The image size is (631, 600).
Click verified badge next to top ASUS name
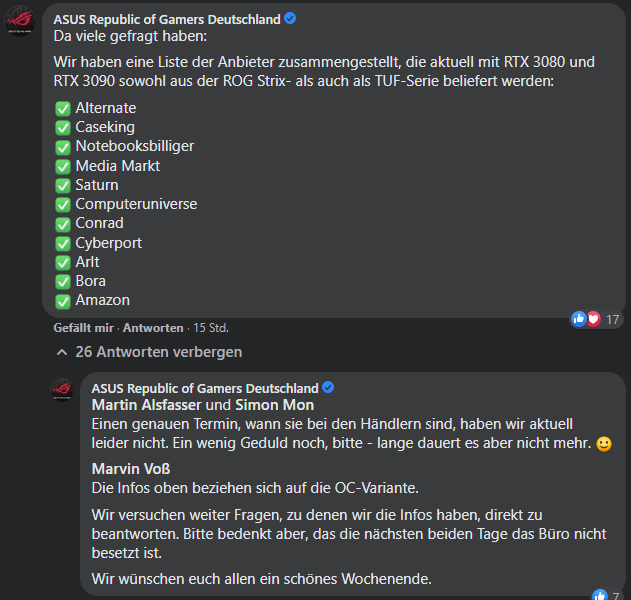point(290,19)
